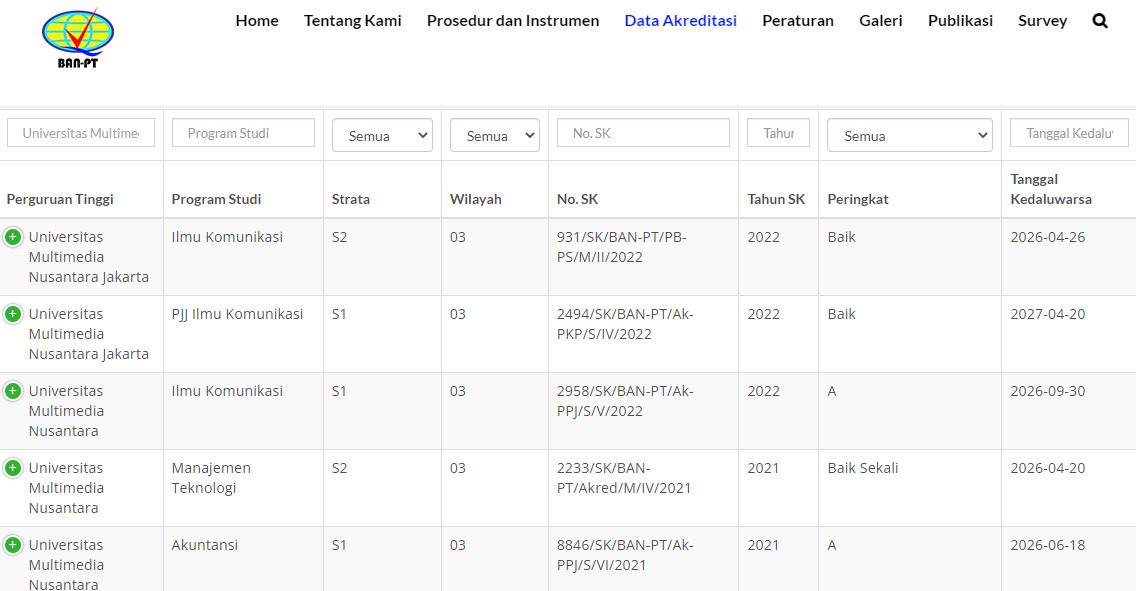The image size is (1136, 591).
Task: Click green plus icon for S1 Ilmu Komunikasi
Action: tap(13, 391)
